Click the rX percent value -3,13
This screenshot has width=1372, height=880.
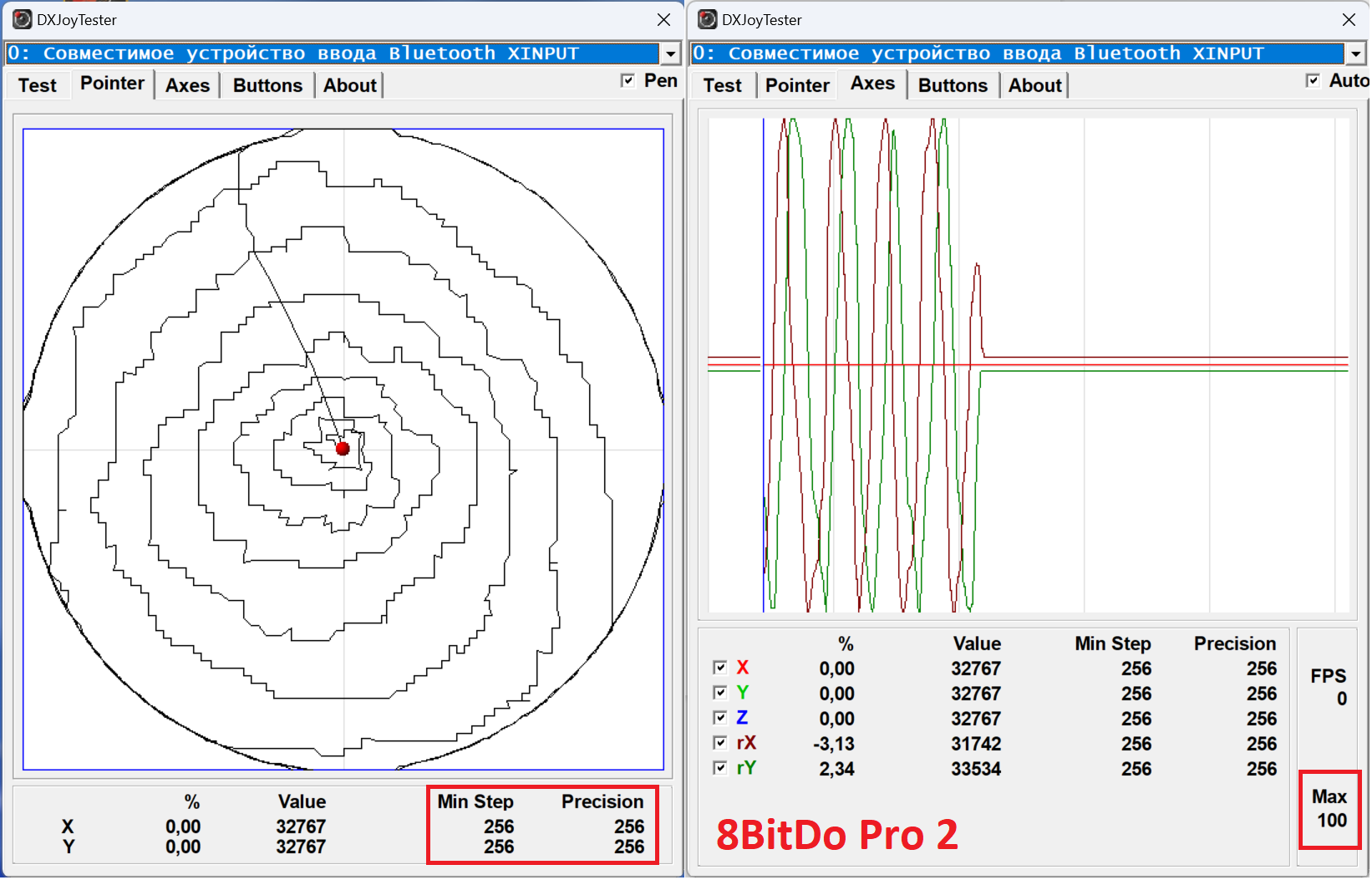pos(834,744)
